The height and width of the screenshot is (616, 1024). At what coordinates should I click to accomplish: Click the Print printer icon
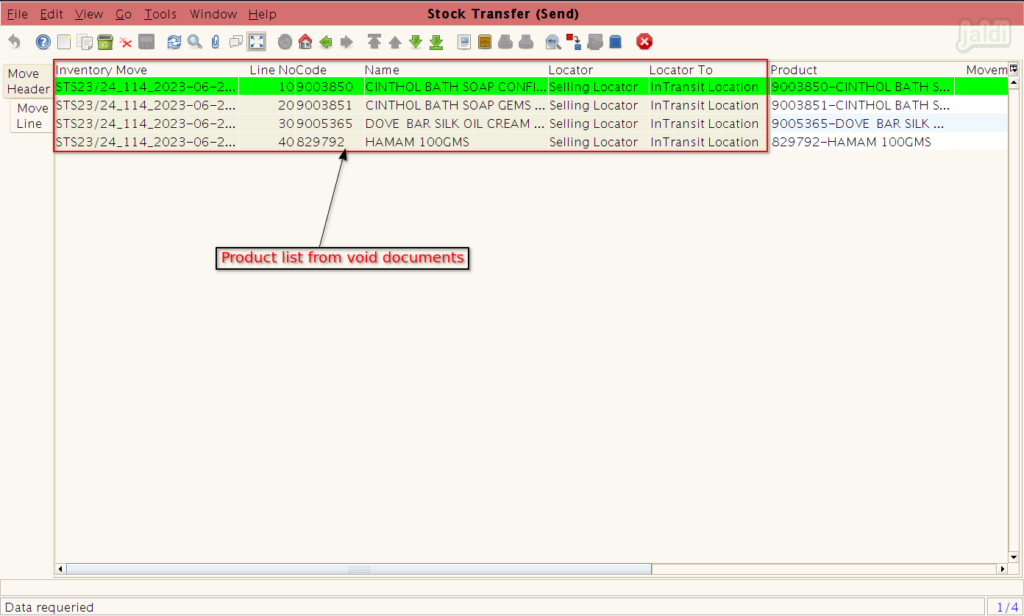[x=526, y=42]
